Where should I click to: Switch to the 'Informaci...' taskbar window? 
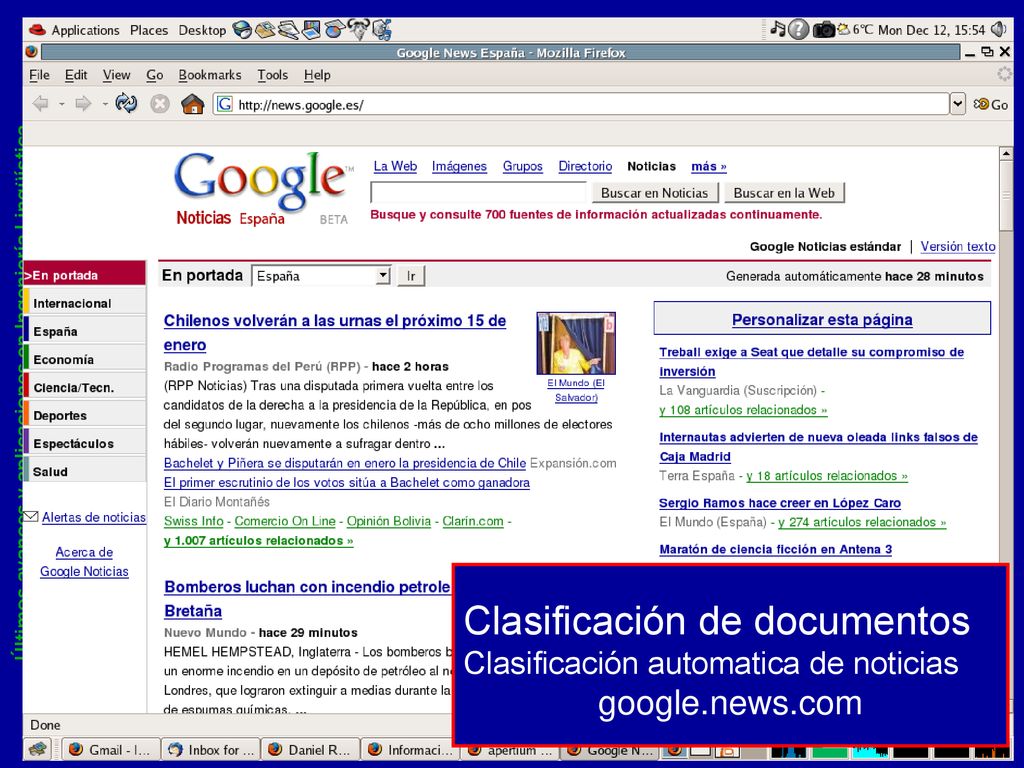point(410,750)
